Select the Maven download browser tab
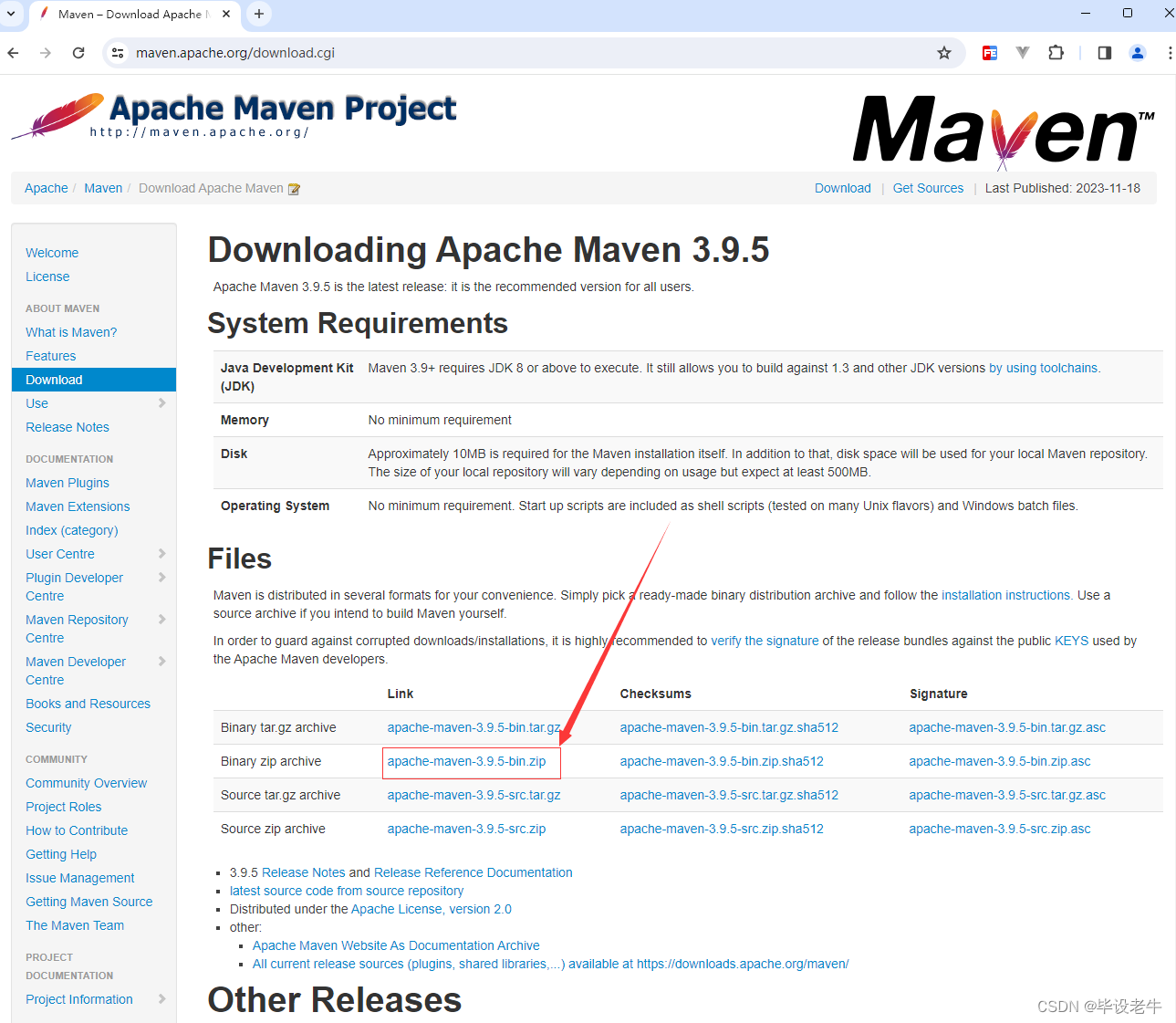1176x1023 pixels. [x=128, y=14]
